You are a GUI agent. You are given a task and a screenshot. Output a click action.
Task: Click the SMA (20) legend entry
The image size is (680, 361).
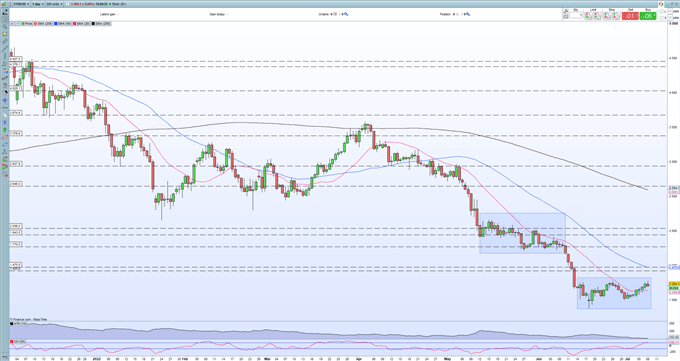(82, 23)
